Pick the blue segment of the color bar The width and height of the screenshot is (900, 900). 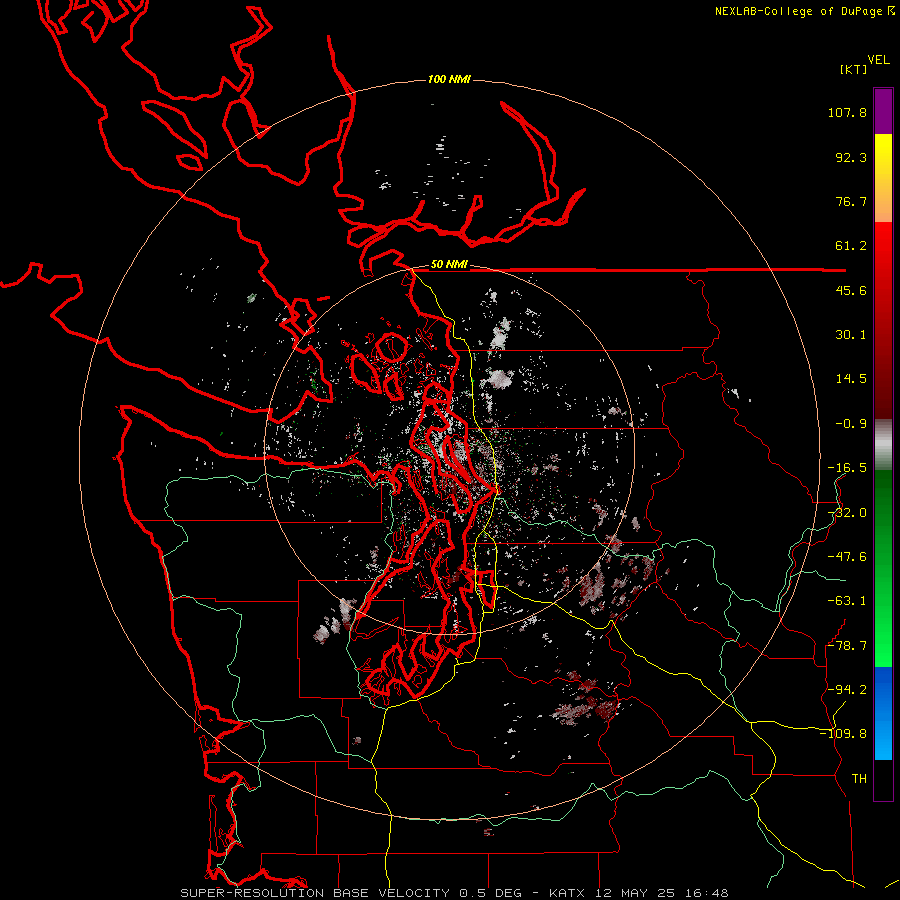click(883, 713)
